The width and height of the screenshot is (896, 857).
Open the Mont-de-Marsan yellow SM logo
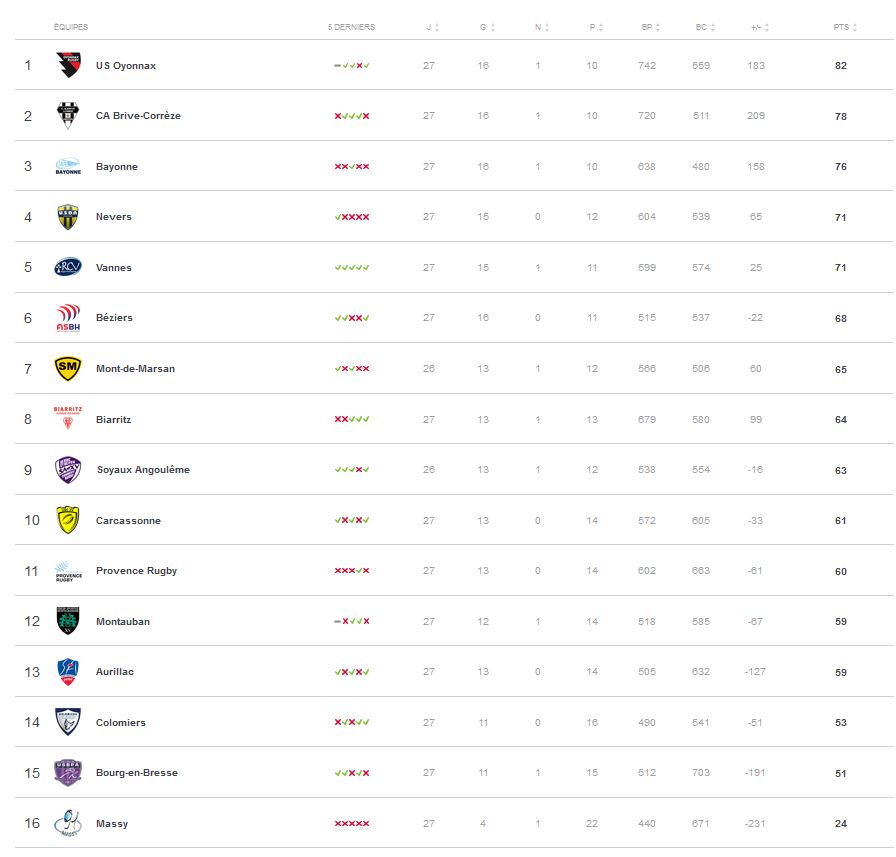(68, 369)
